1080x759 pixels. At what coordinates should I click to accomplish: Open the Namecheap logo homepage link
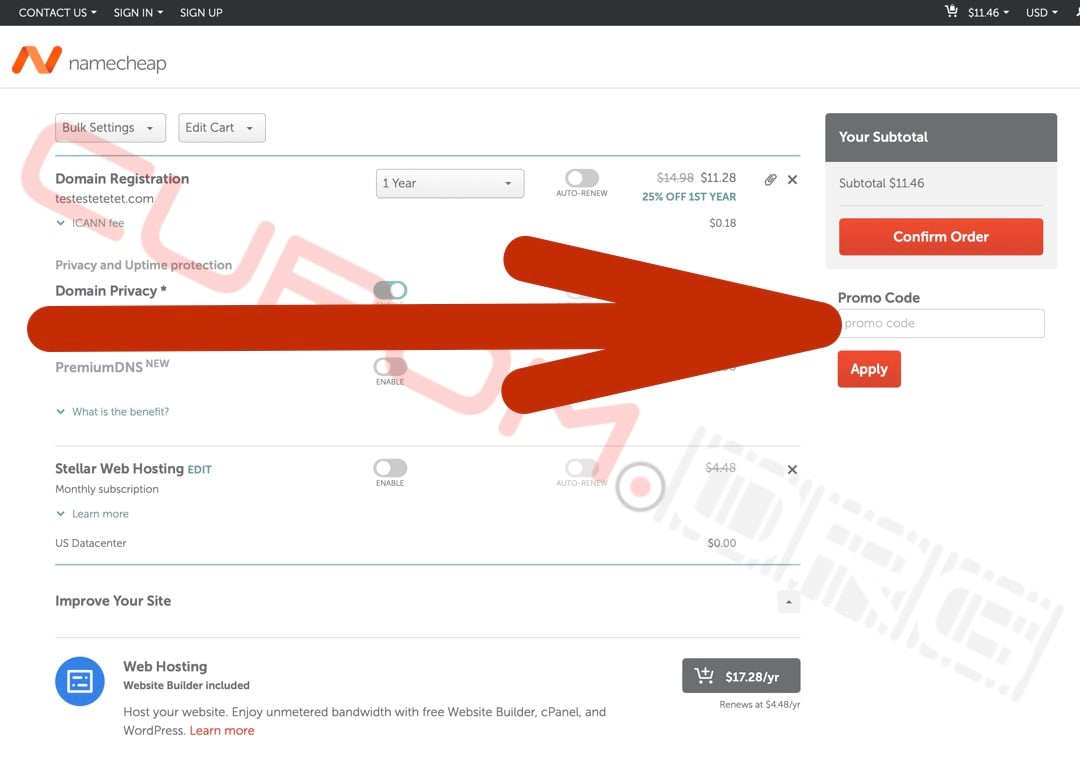89,61
